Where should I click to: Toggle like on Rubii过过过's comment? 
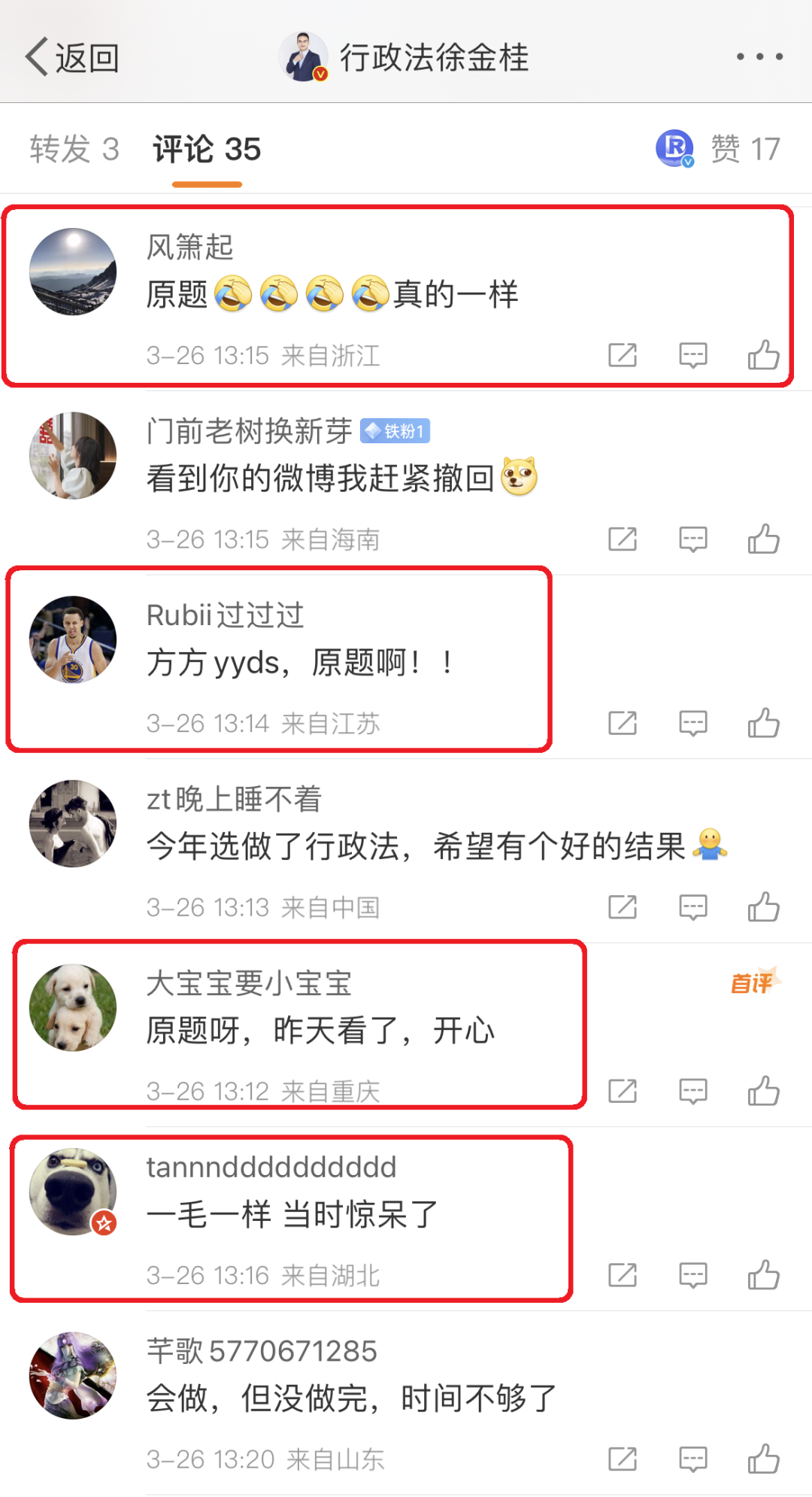[x=763, y=723]
